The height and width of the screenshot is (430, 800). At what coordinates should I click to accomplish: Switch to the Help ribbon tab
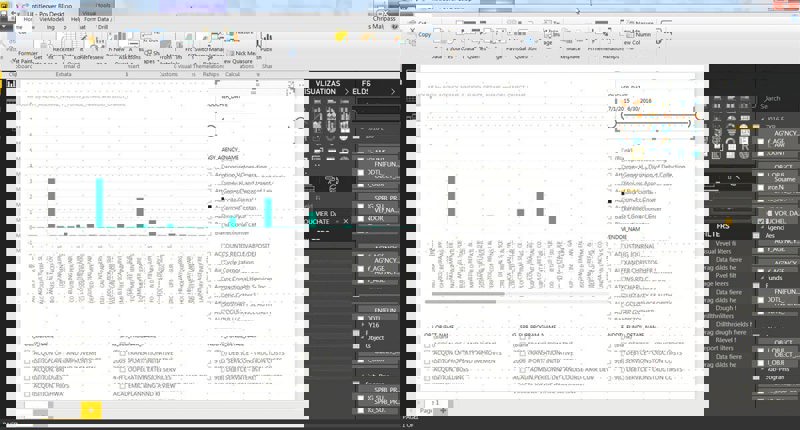pos(76,19)
